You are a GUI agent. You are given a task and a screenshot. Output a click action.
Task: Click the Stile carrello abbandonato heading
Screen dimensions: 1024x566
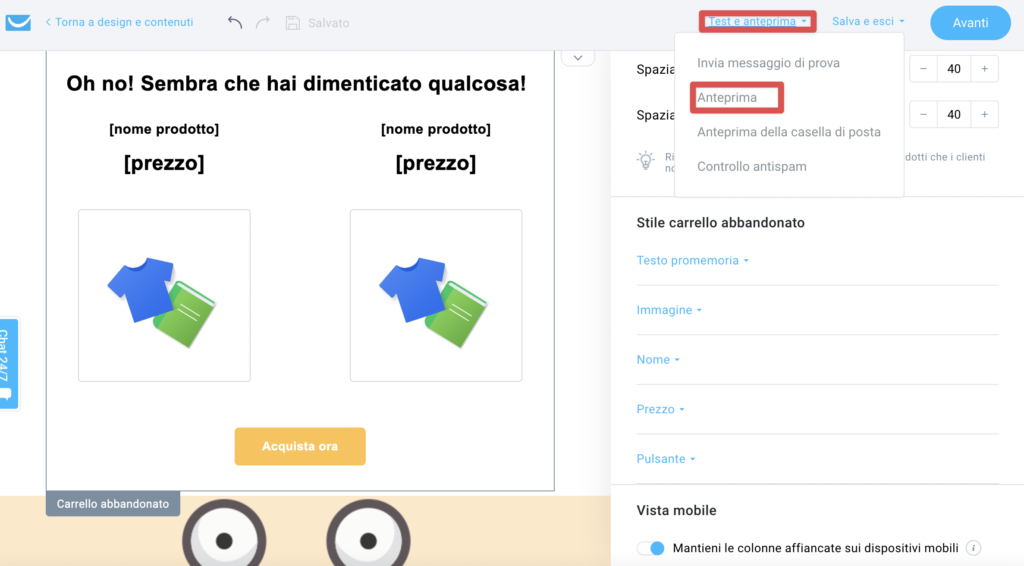[x=720, y=223]
